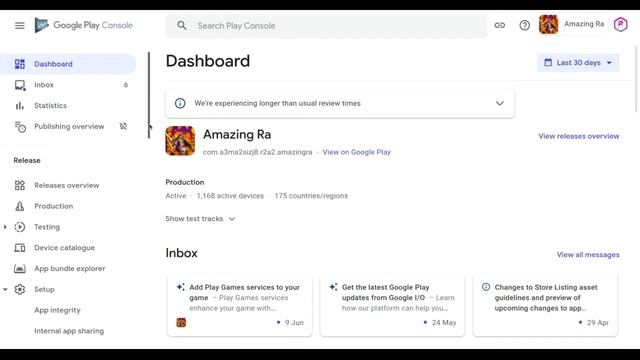Click the search magnifier icon
Viewport: 640px width, 360px height.
[x=182, y=26]
